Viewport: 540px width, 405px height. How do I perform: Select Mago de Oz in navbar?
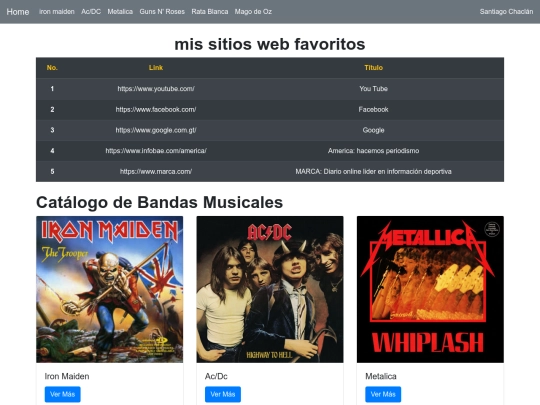(x=253, y=12)
